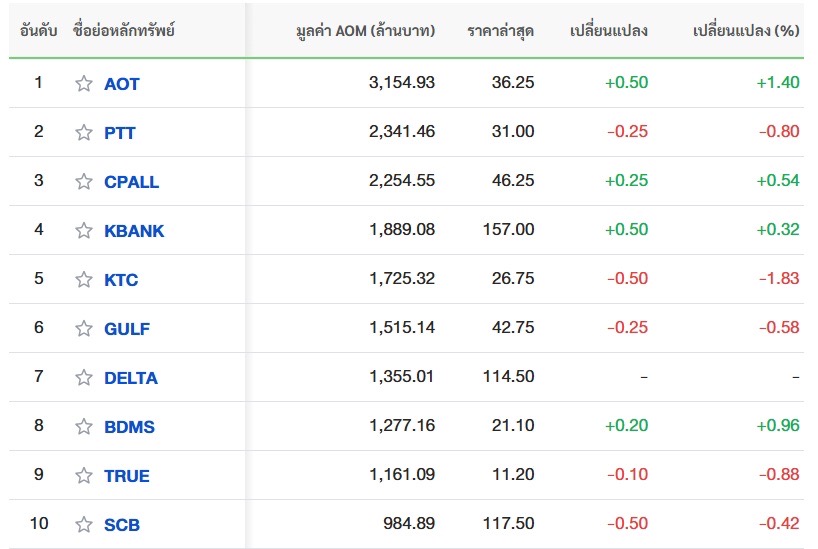
Task: Open the AOT stock symbol link
Action: [122, 84]
